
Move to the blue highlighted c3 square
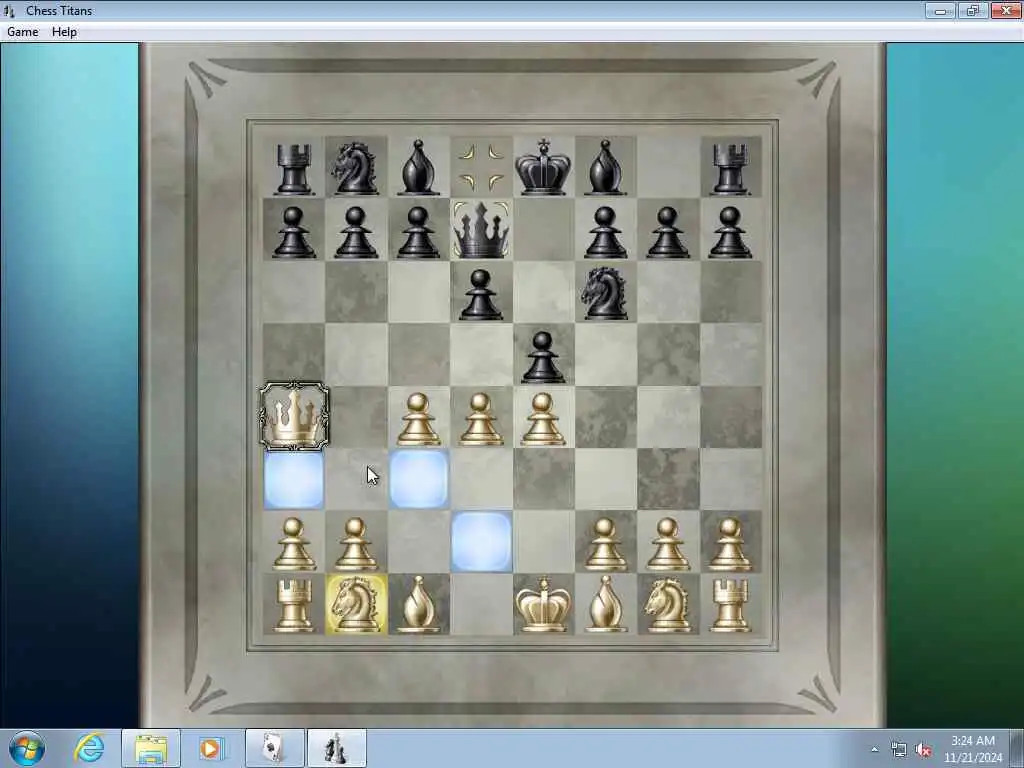coord(419,479)
